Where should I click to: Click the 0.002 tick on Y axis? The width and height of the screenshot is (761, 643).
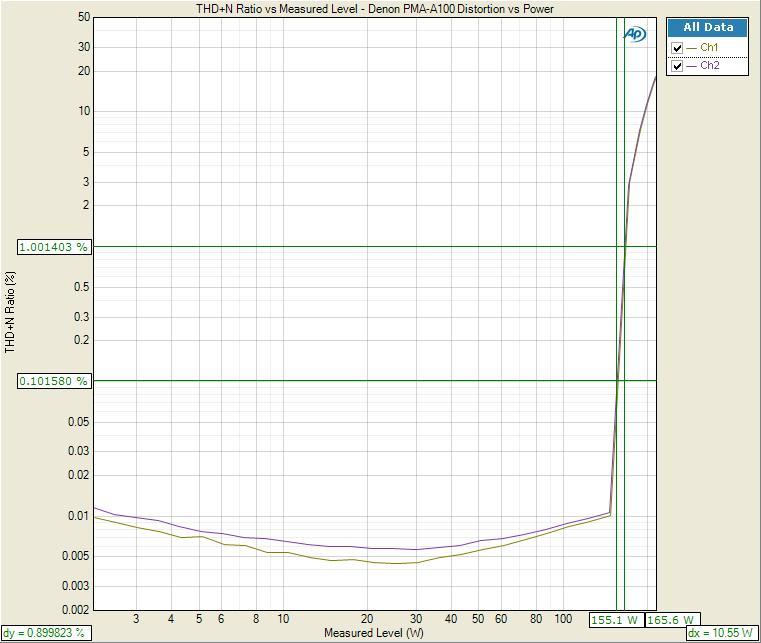coord(77,610)
